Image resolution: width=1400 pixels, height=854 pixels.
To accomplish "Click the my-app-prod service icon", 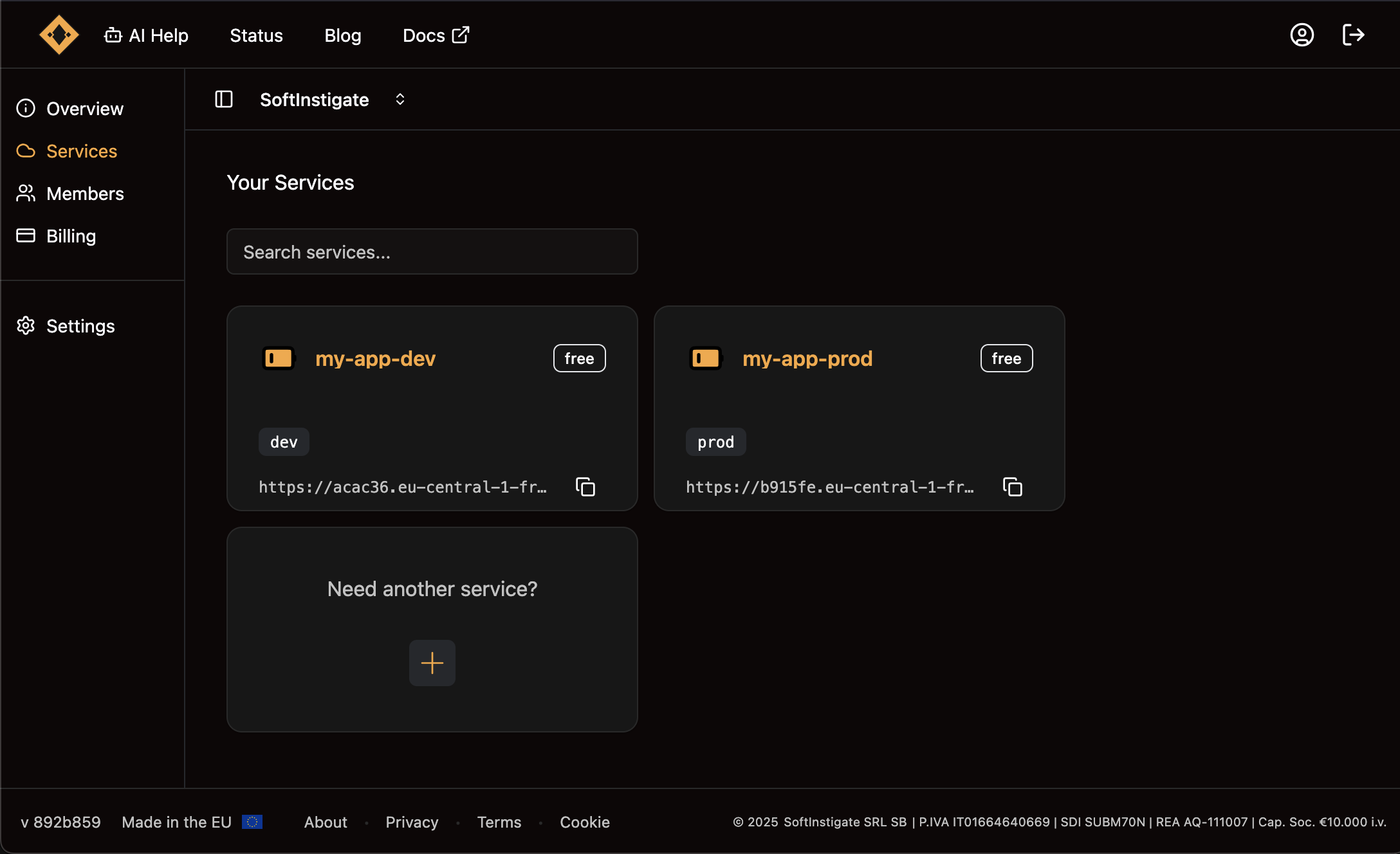I will pyautogui.click(x=705, y=358).
